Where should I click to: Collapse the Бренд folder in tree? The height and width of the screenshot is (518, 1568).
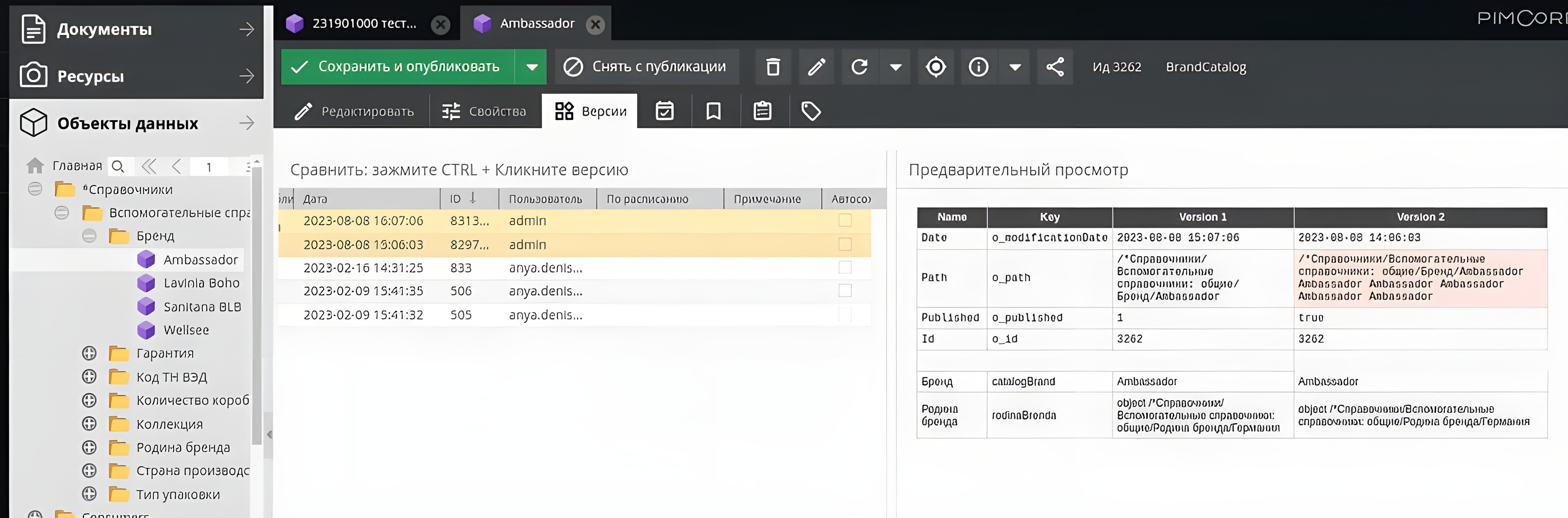click(x=90, y=236)
